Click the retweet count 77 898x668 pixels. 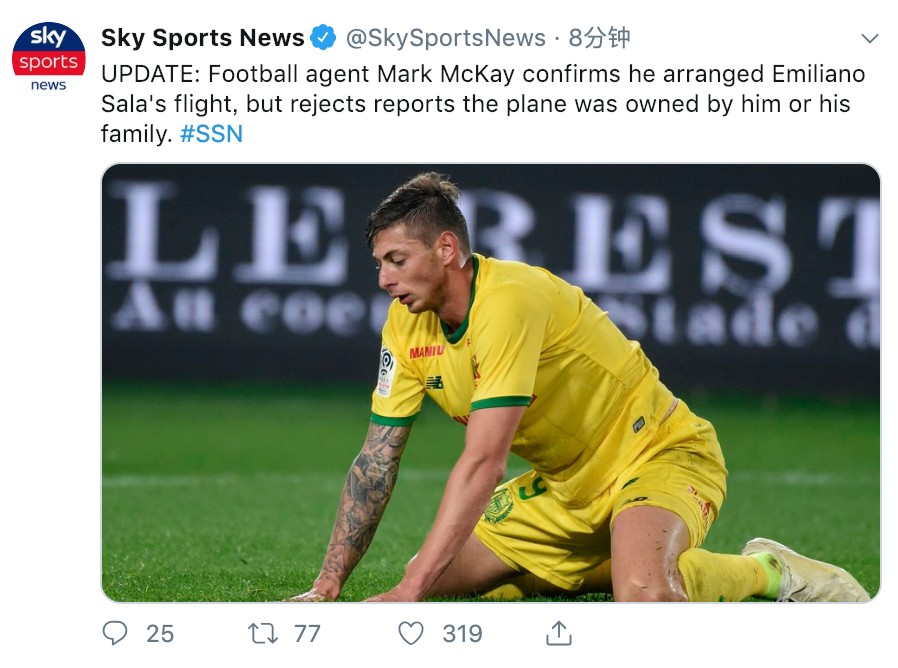(307, 633)
